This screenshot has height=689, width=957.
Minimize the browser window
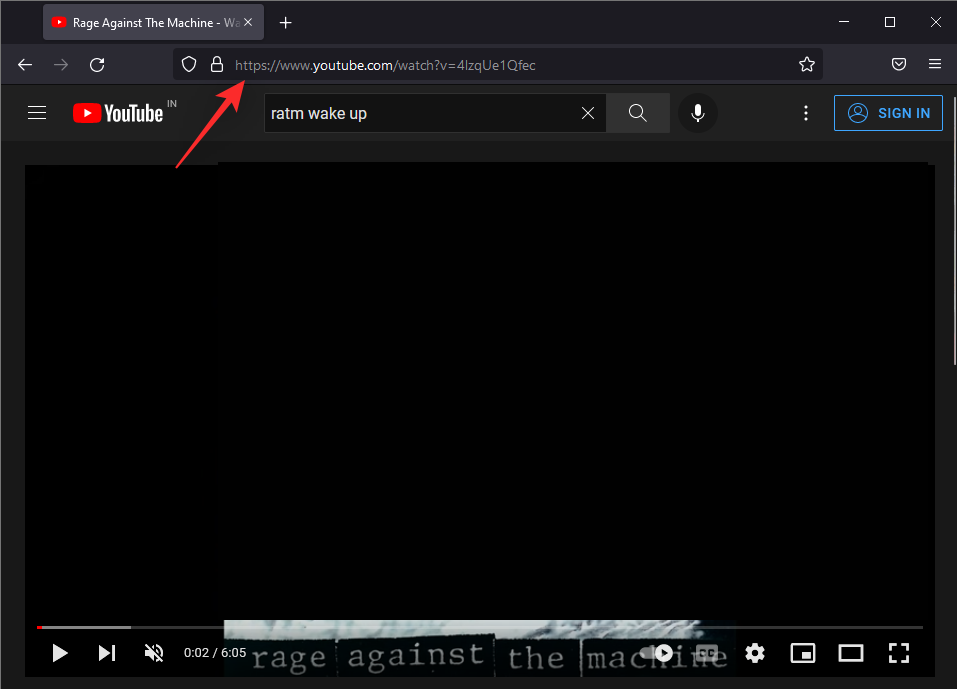844,22
